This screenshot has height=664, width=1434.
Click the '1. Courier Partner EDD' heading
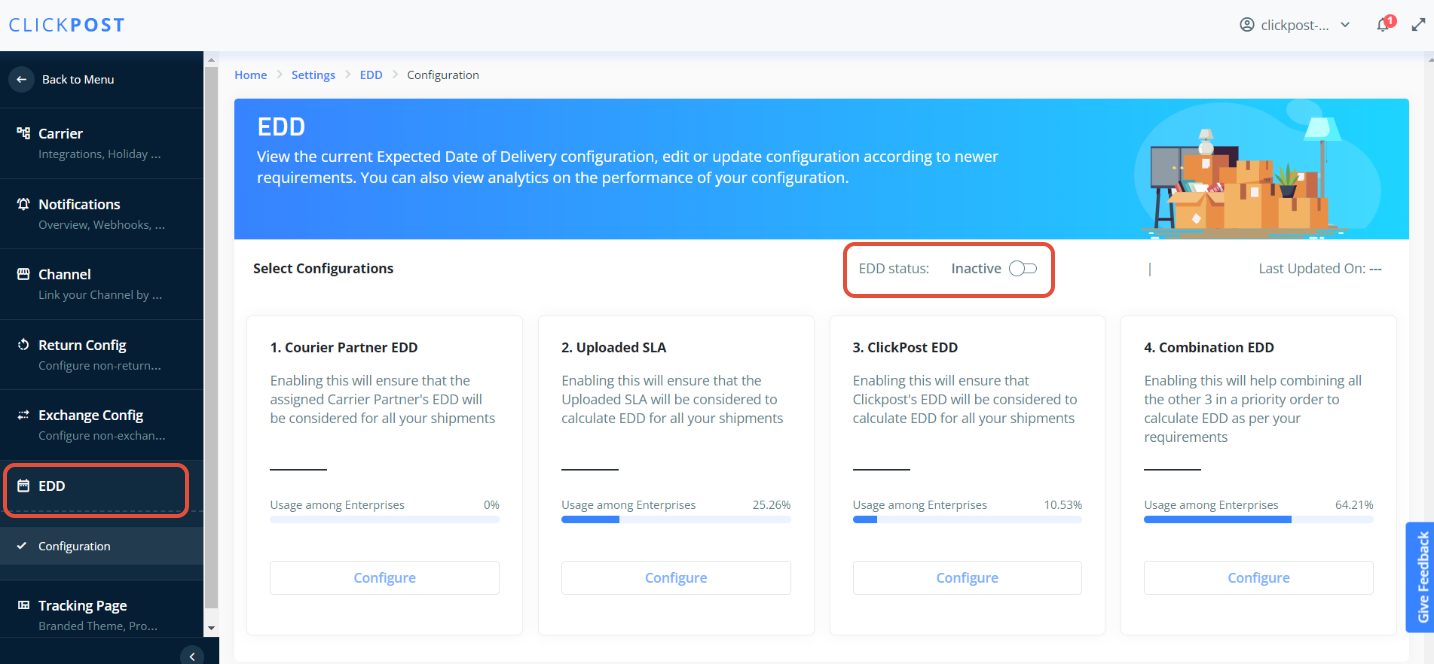tap(344, 348)
